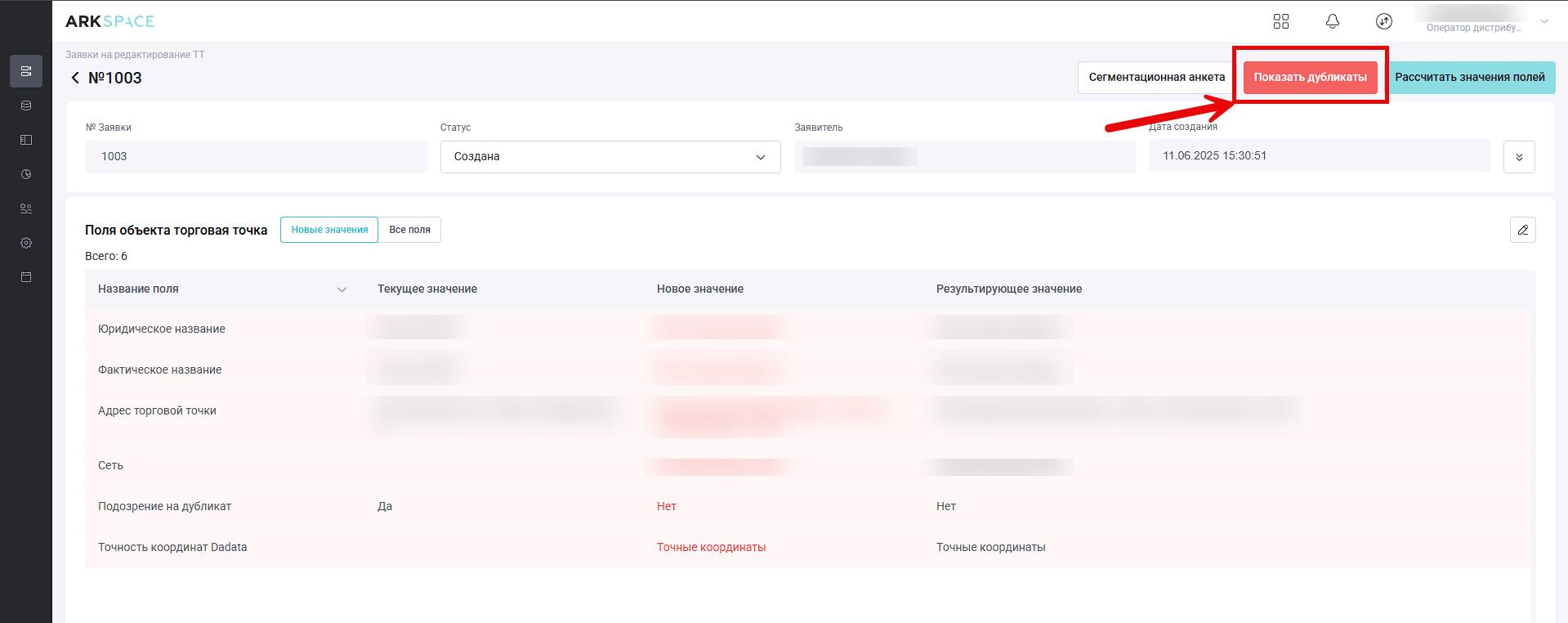Open the user profile dropdown arrow
Screen dimensions: 1568x623
(1544, 21)
